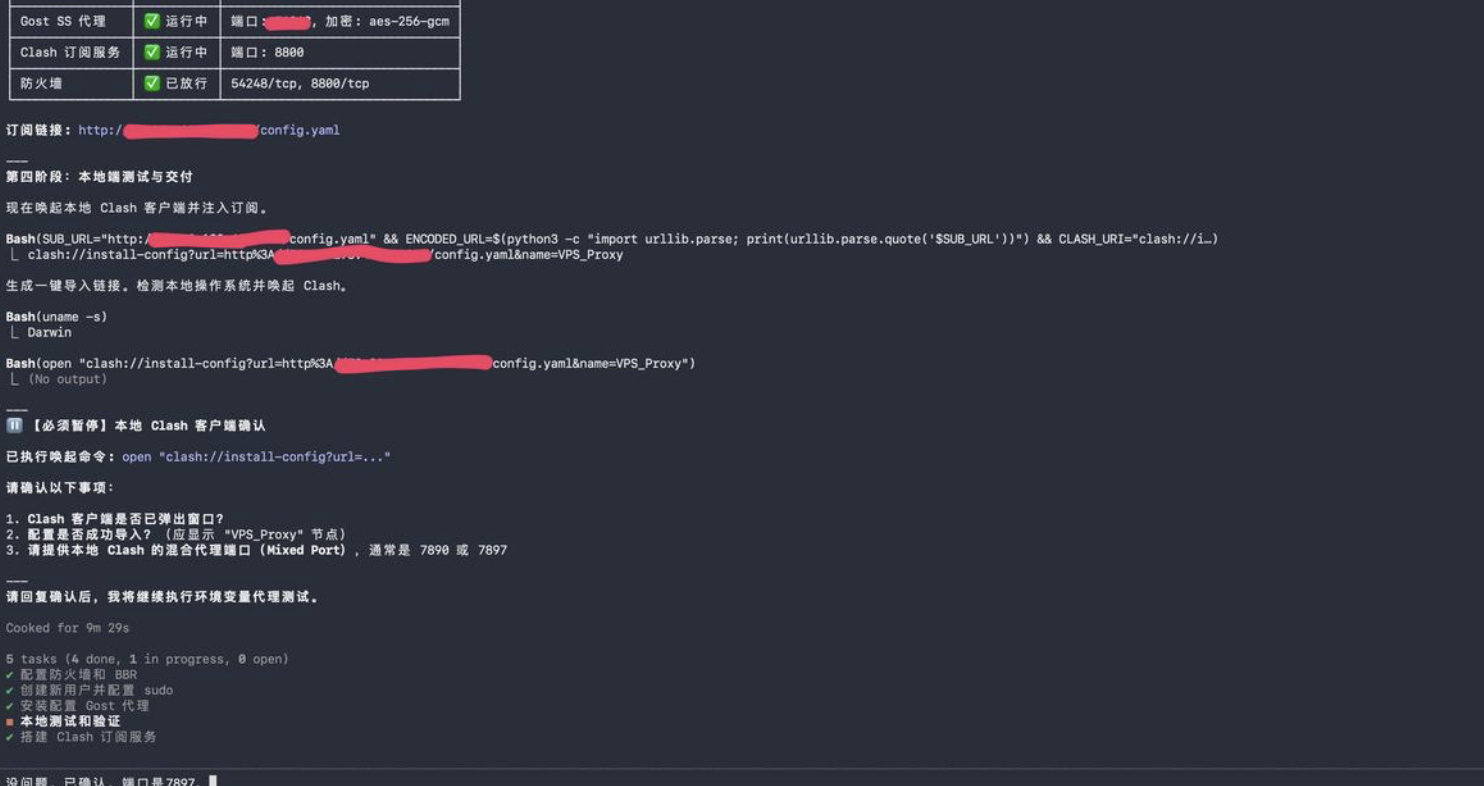Click the blue pause icon before 【必须暂停】
This screenshot has width=1484, height=786.
pyautogui.click(x=14, y=425)
